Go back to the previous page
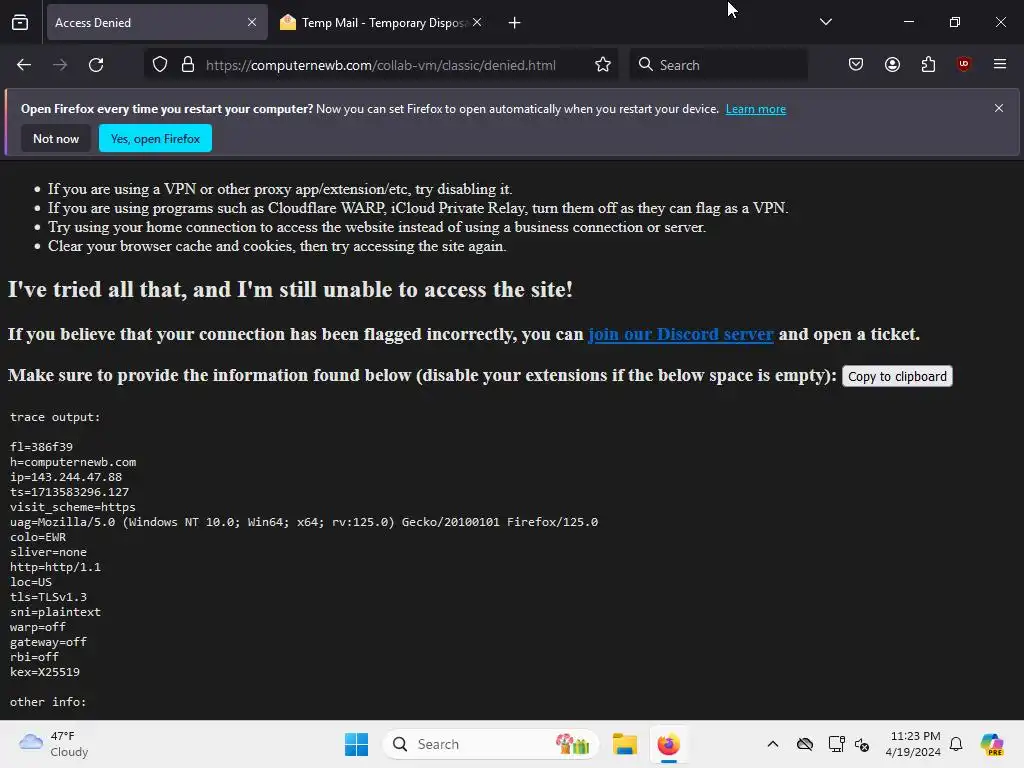This screenshot has height=768, width=1024. 24,65
